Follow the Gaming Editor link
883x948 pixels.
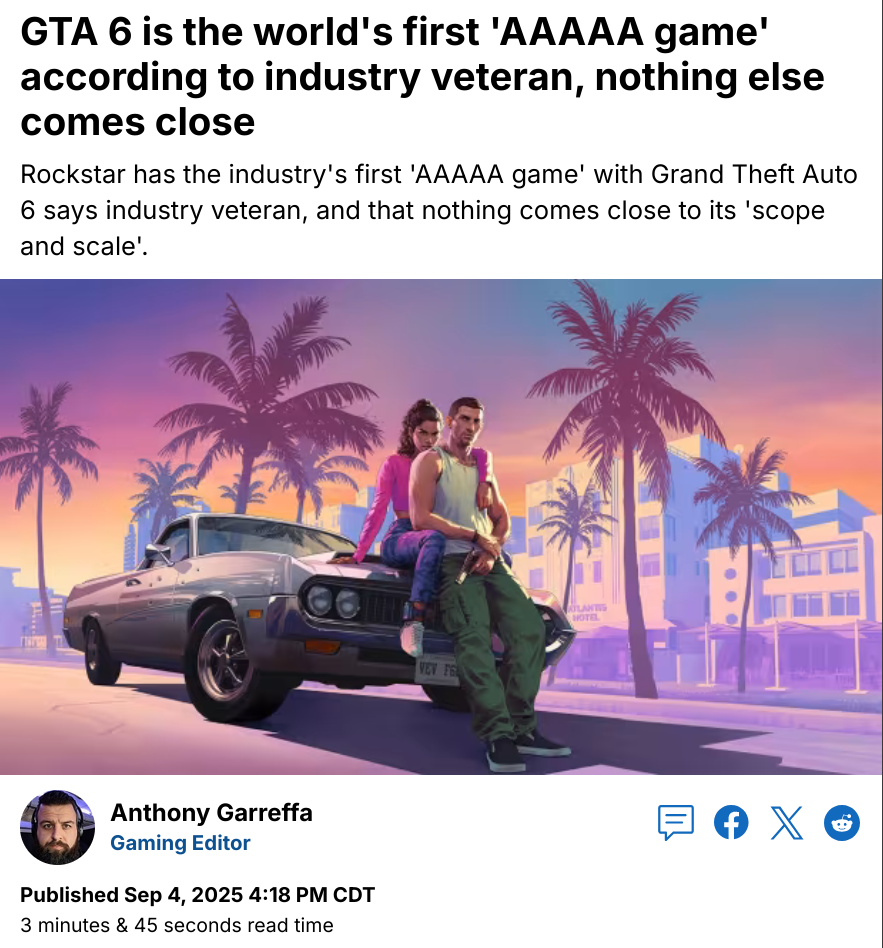(x=180, y=843)
